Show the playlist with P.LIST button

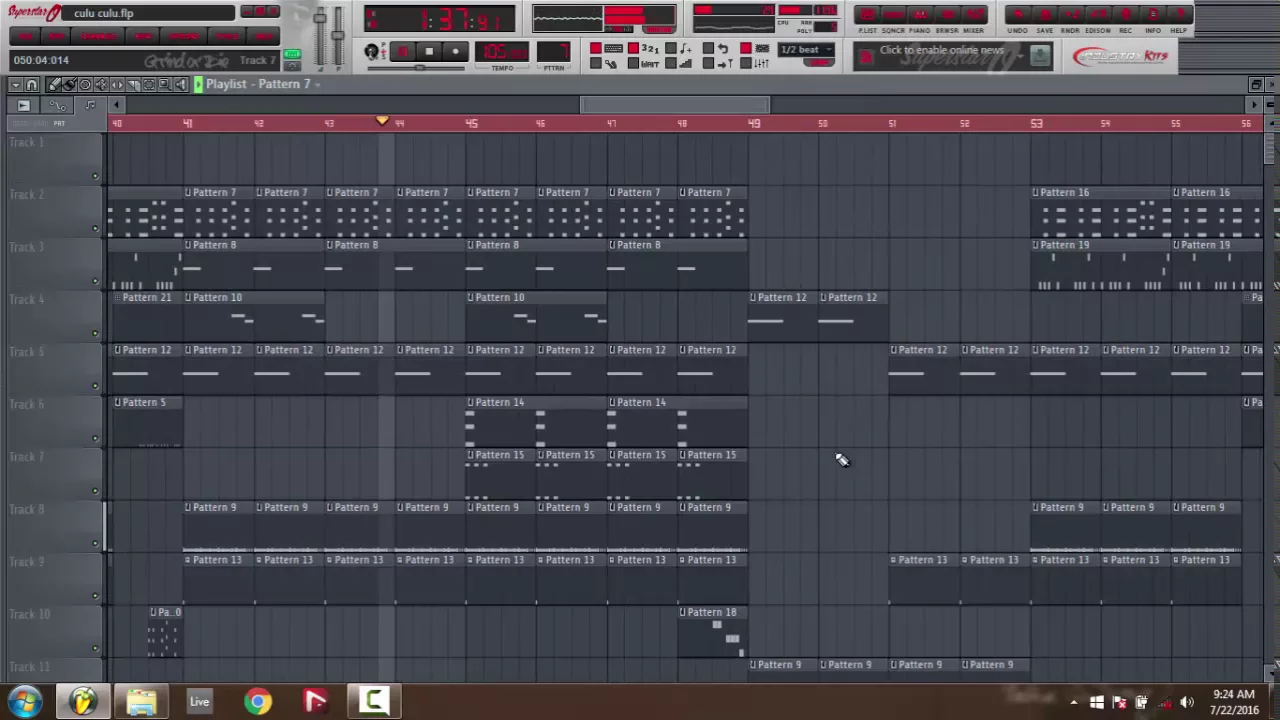(868, 14)
